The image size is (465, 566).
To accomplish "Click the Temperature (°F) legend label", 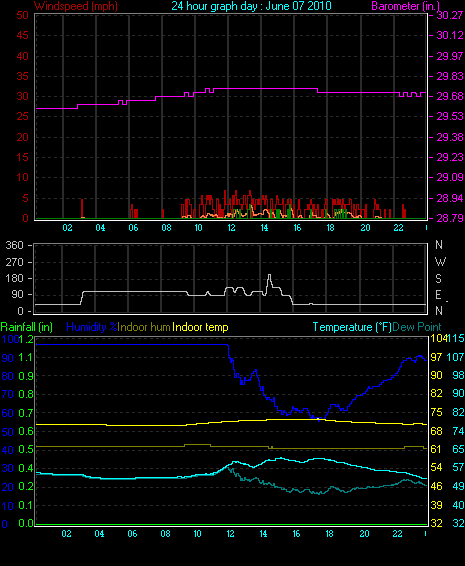I will (x=352, y=327).
